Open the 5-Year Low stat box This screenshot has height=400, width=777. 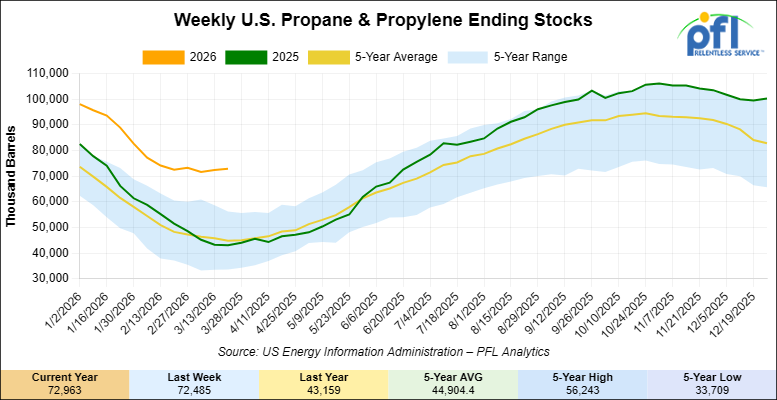711,383
